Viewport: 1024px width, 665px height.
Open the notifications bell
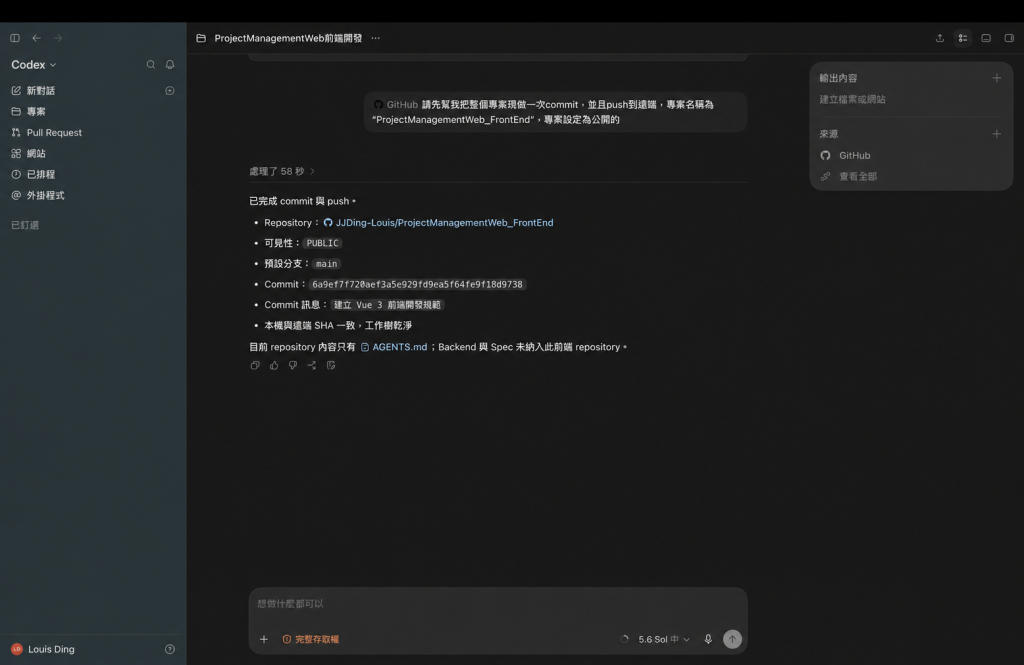170,65
